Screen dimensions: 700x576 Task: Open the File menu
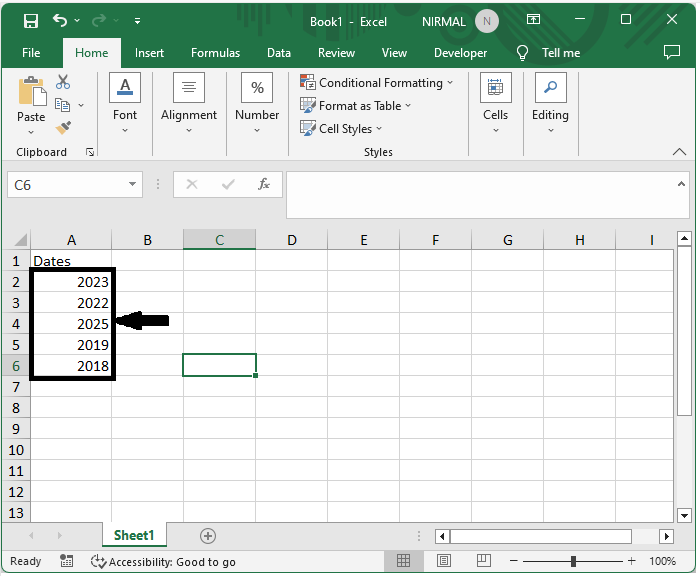[31, 53]
